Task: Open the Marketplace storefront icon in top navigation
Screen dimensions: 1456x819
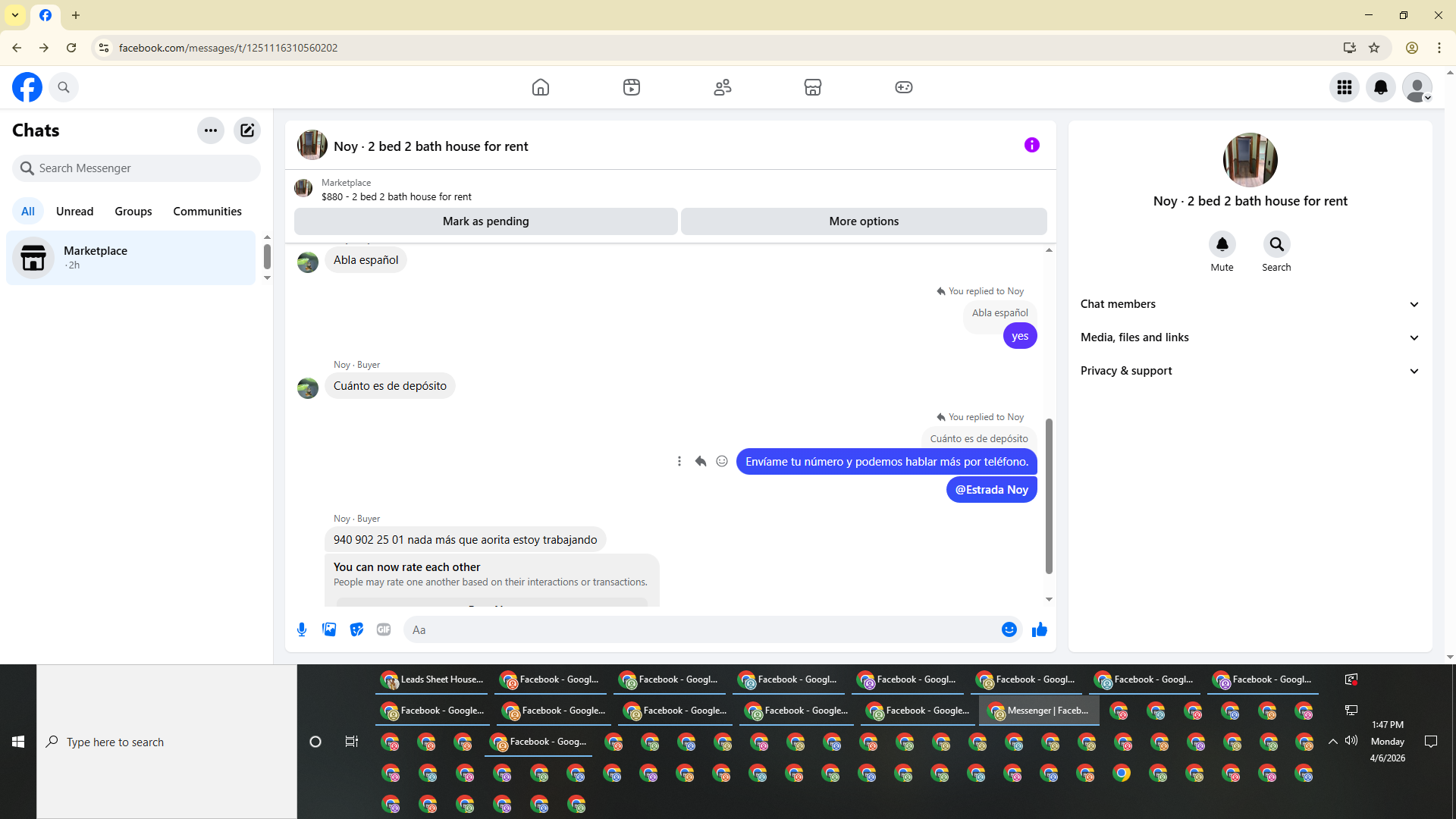Action: (x=813, y=87)
